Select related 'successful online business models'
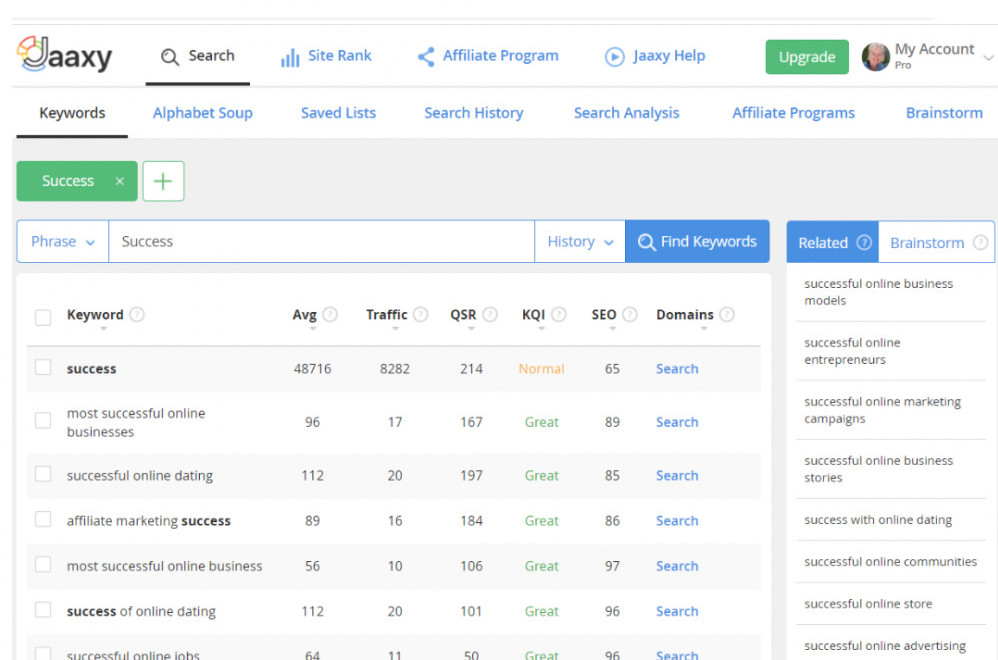Viewport: 998px width, 660px height. click(x=878, y=292)
